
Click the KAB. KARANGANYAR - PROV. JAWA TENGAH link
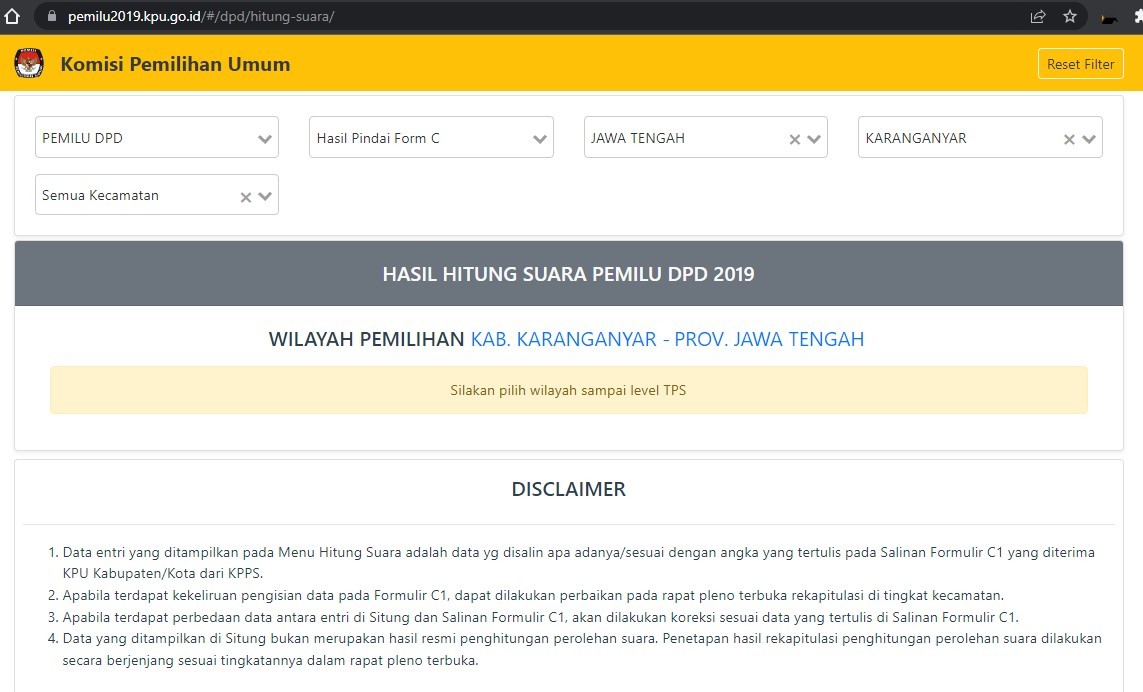pyautogui.click(x=667, y=339)
